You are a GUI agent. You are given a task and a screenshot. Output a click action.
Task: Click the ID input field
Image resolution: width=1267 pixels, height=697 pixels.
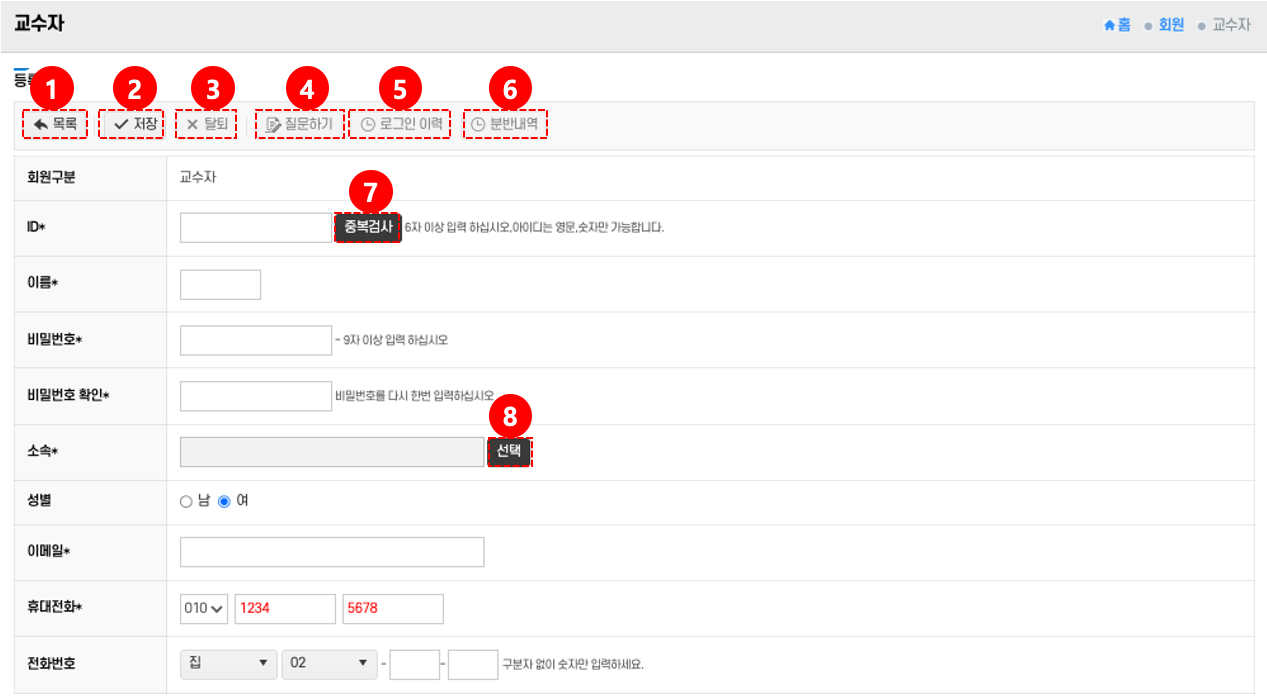(255, 228)
